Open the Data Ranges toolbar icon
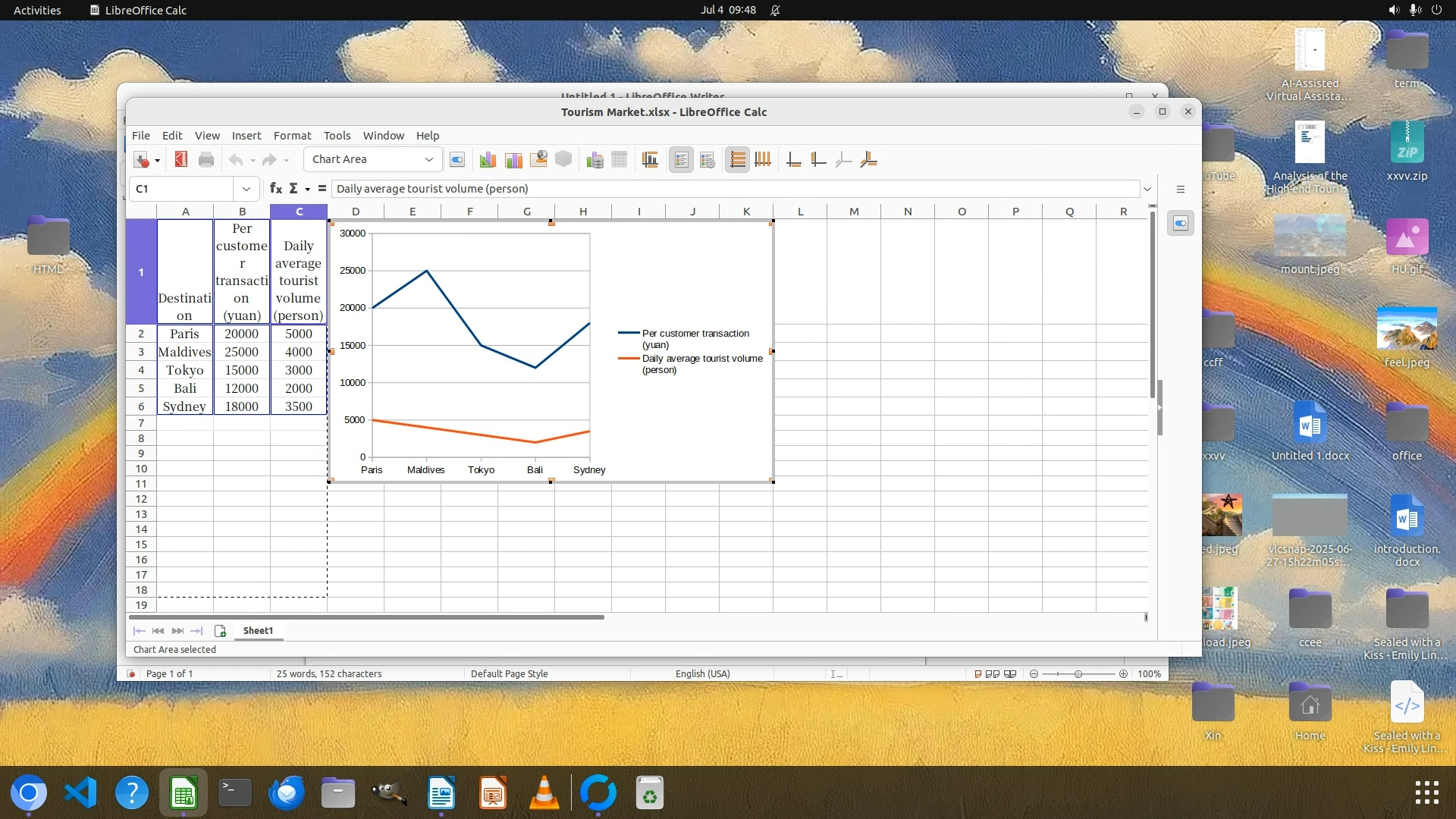 point(595,159)
